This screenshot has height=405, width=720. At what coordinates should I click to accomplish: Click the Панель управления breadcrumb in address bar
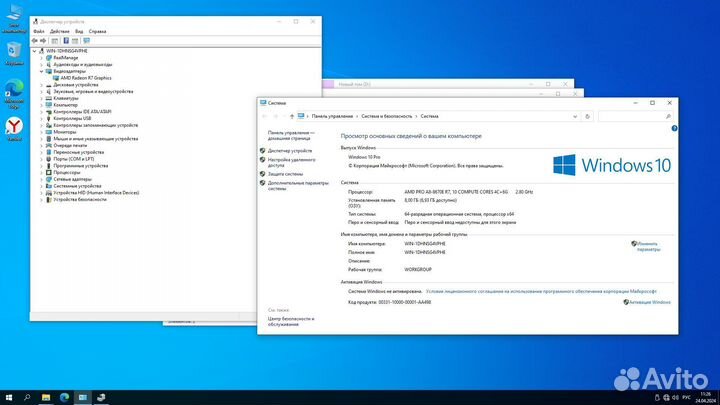pyautogui.click(x=332, y=117)
